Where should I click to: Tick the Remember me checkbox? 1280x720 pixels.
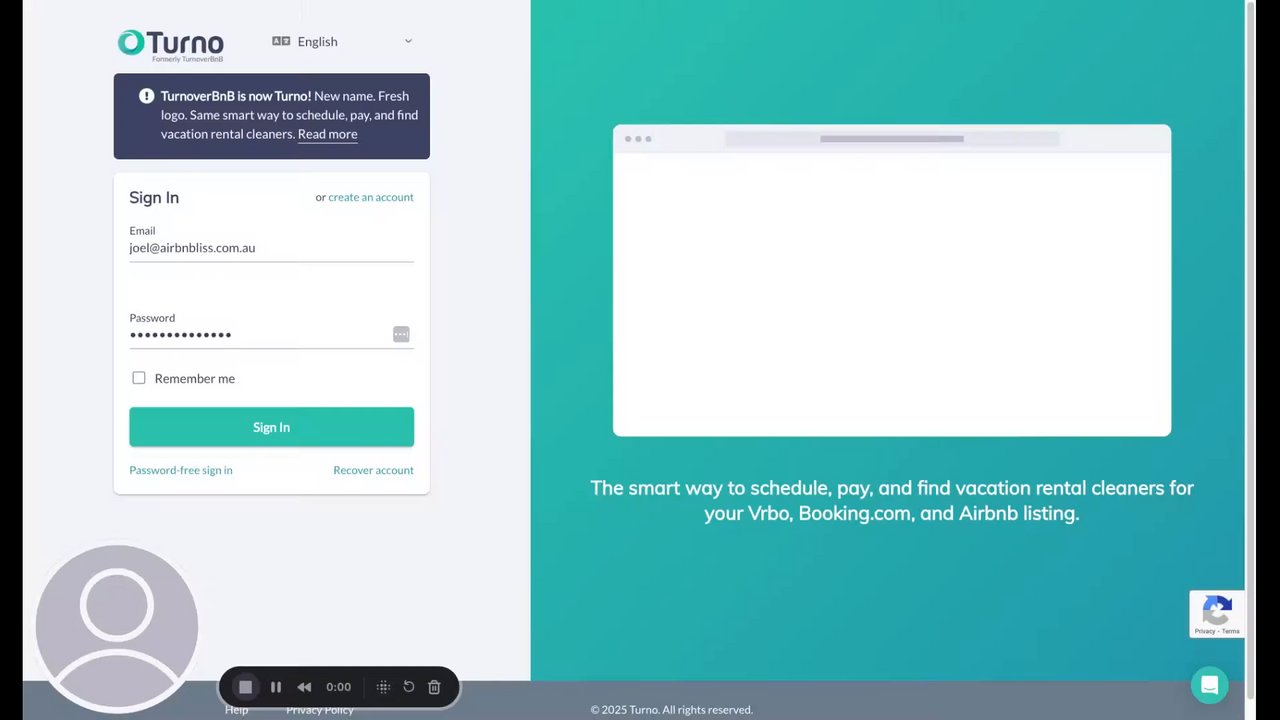(x=139, y=378)
